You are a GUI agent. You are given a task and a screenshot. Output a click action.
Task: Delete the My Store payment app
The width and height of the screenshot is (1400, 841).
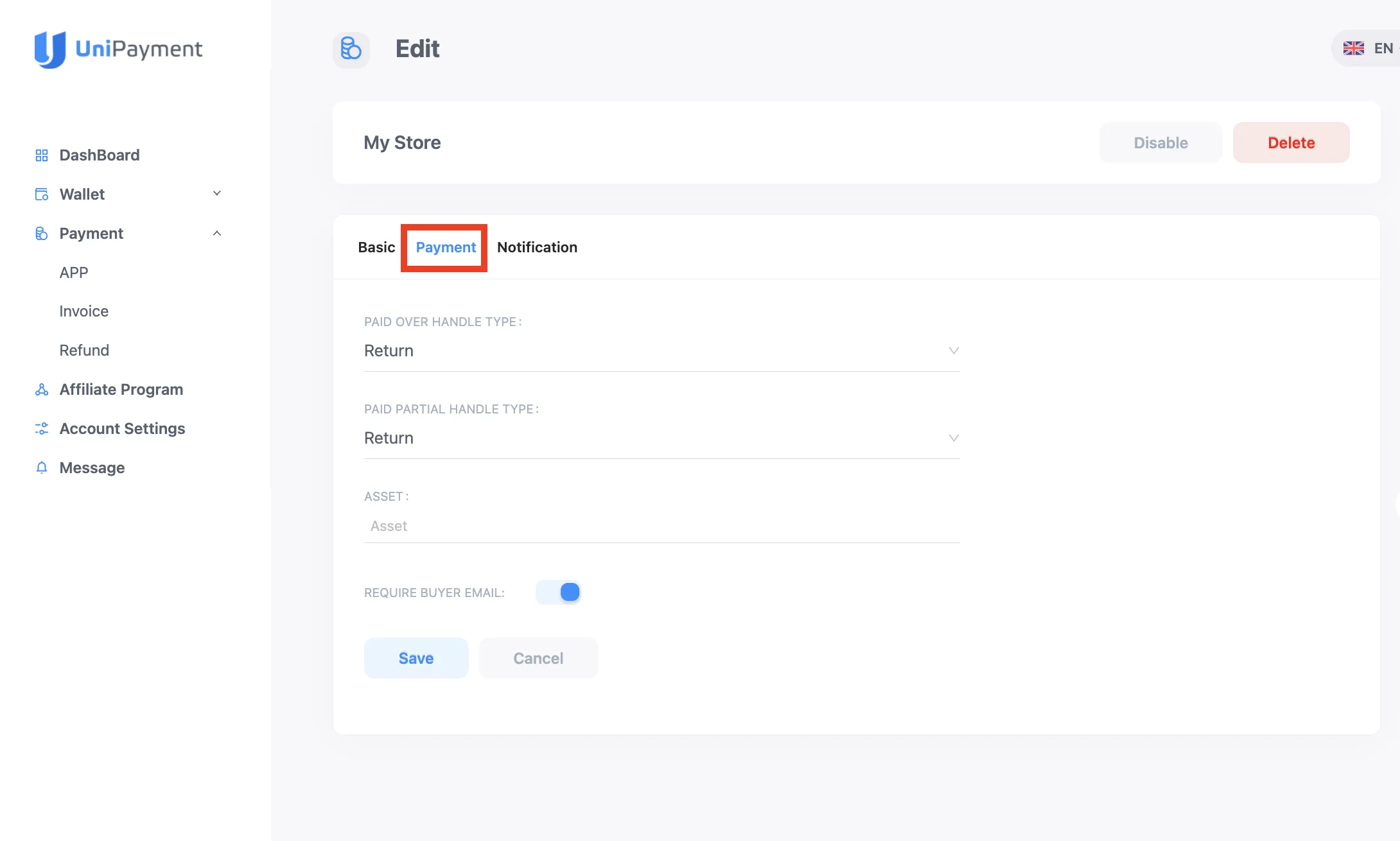[x=1291, y=143]
